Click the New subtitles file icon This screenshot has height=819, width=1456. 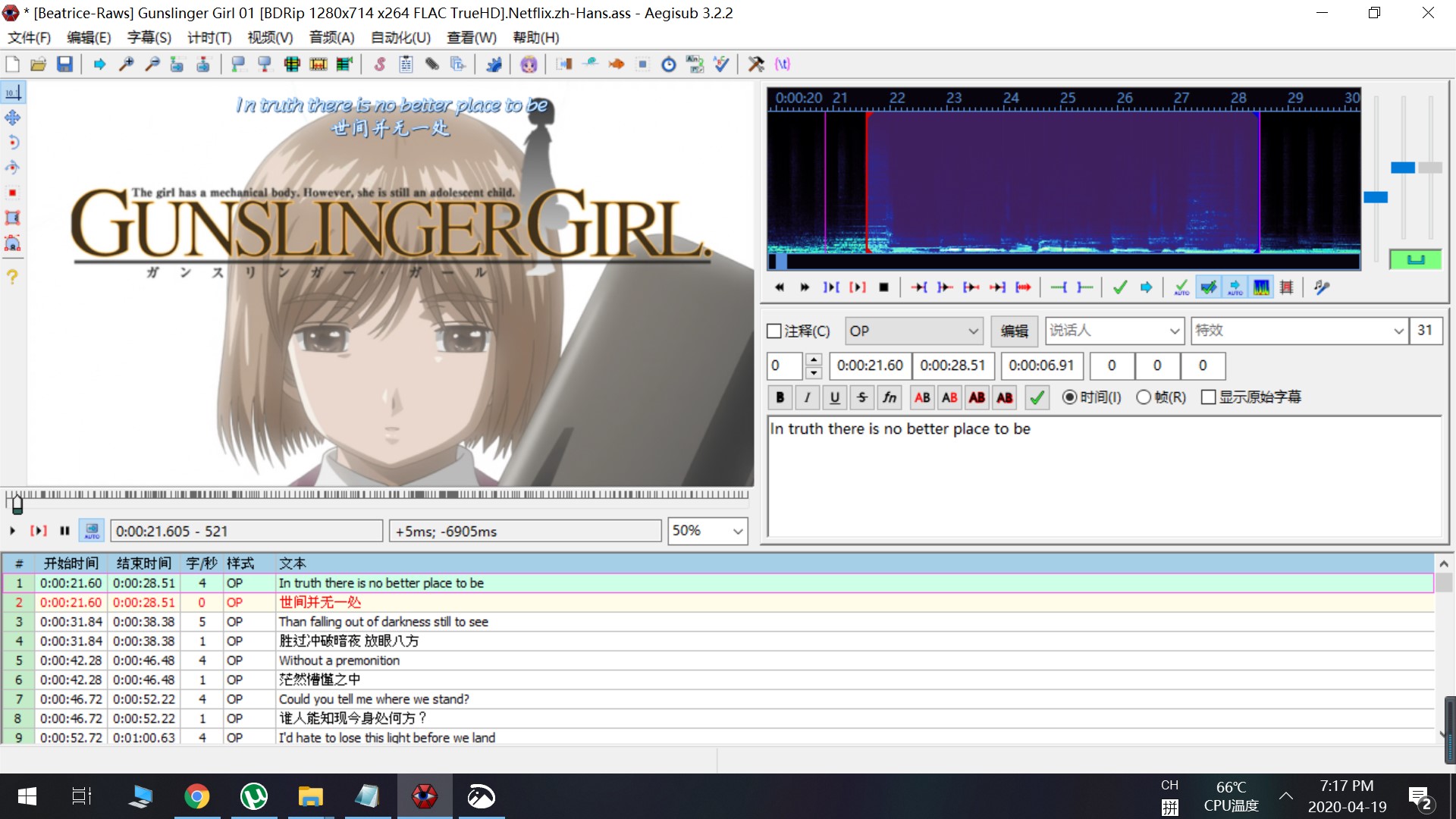(13, 64)
